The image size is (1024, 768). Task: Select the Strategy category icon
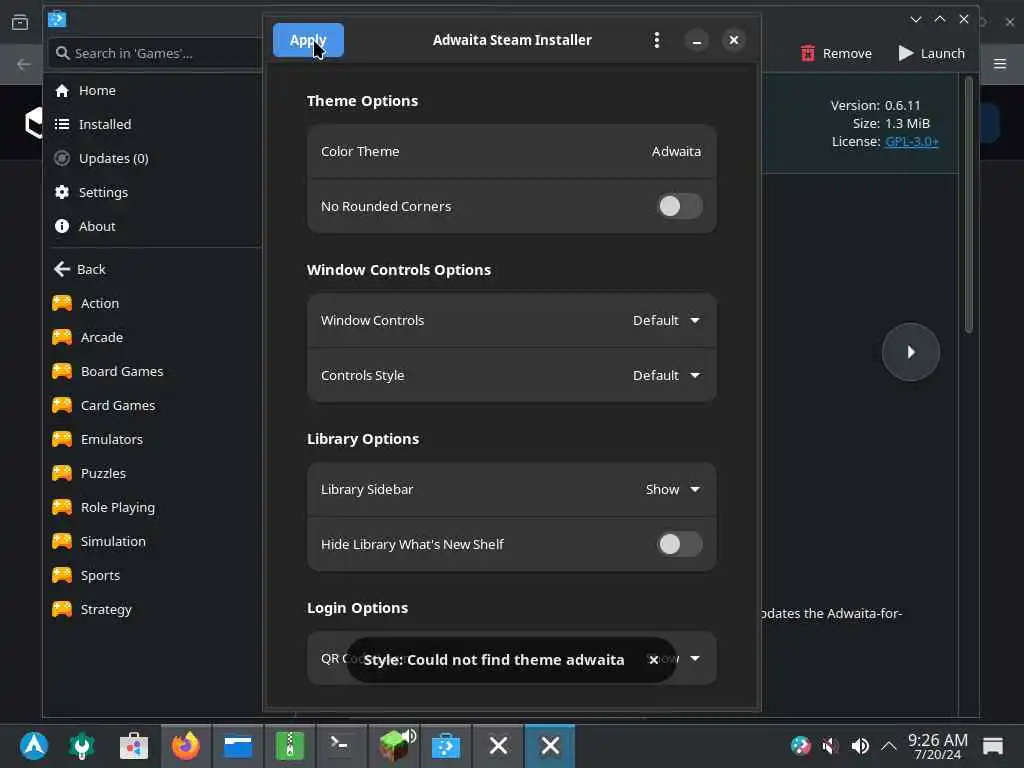point(62,609)
